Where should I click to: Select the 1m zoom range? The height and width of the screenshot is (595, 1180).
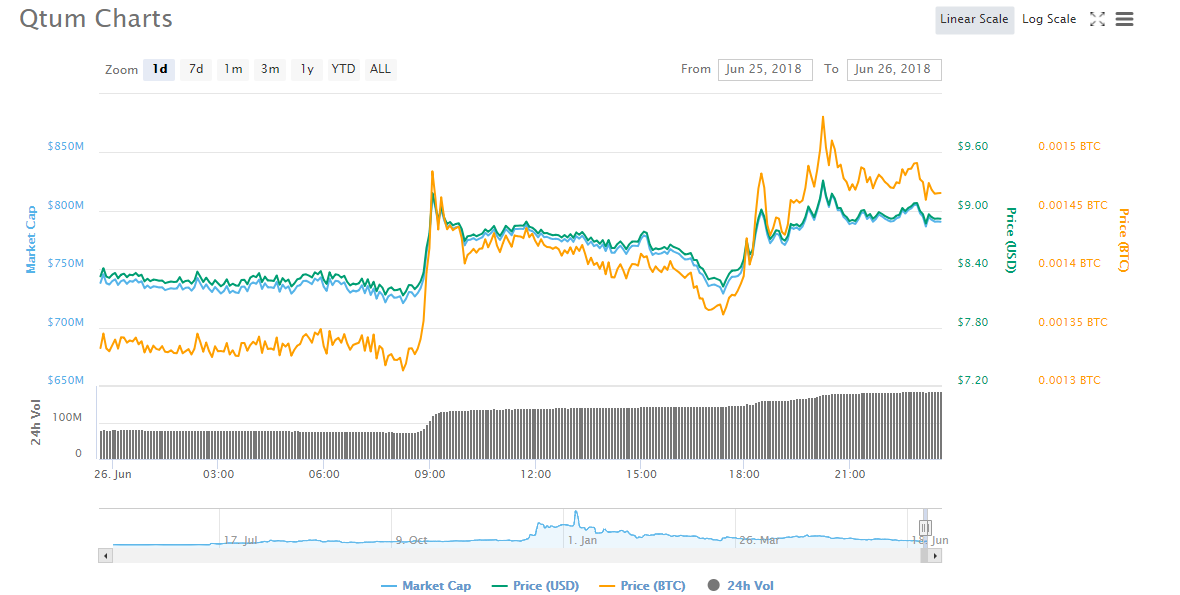(233, 69)
